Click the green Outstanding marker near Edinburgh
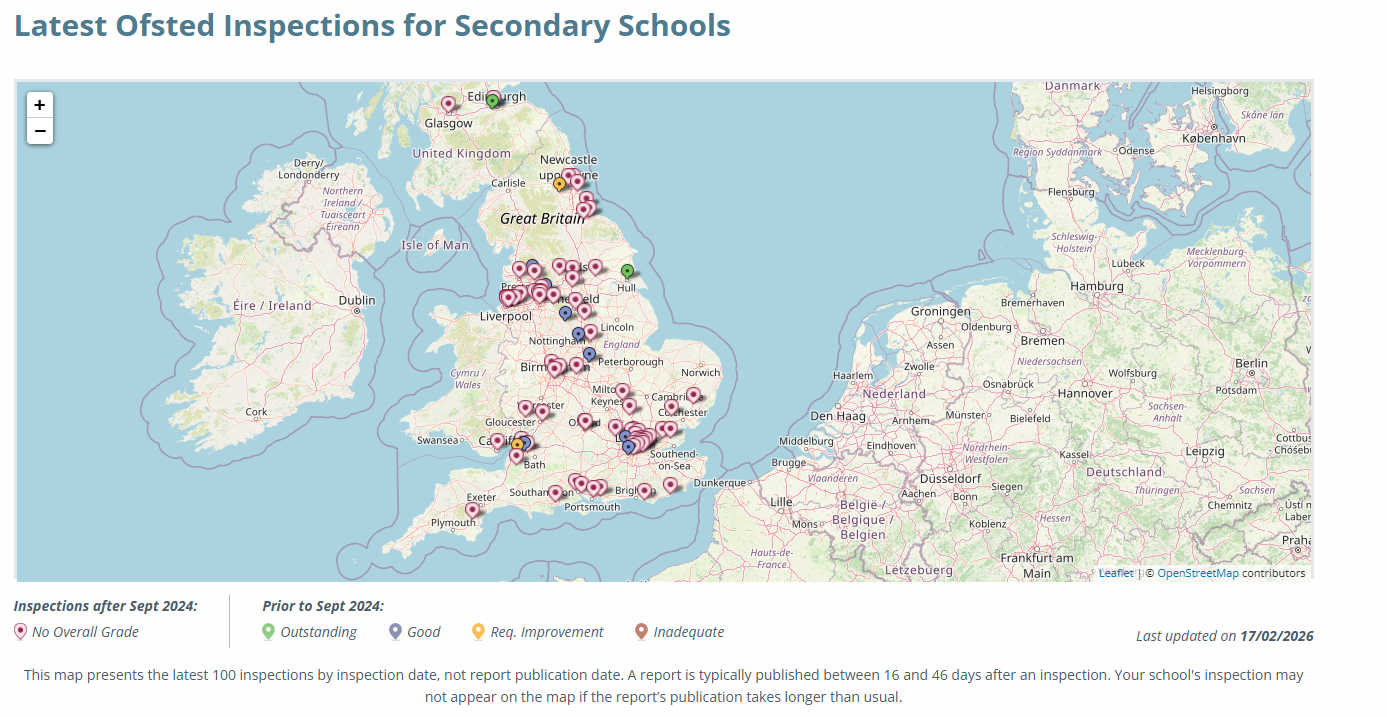The height and width of the screenshot is (717, 1387). tap(492, 101)
